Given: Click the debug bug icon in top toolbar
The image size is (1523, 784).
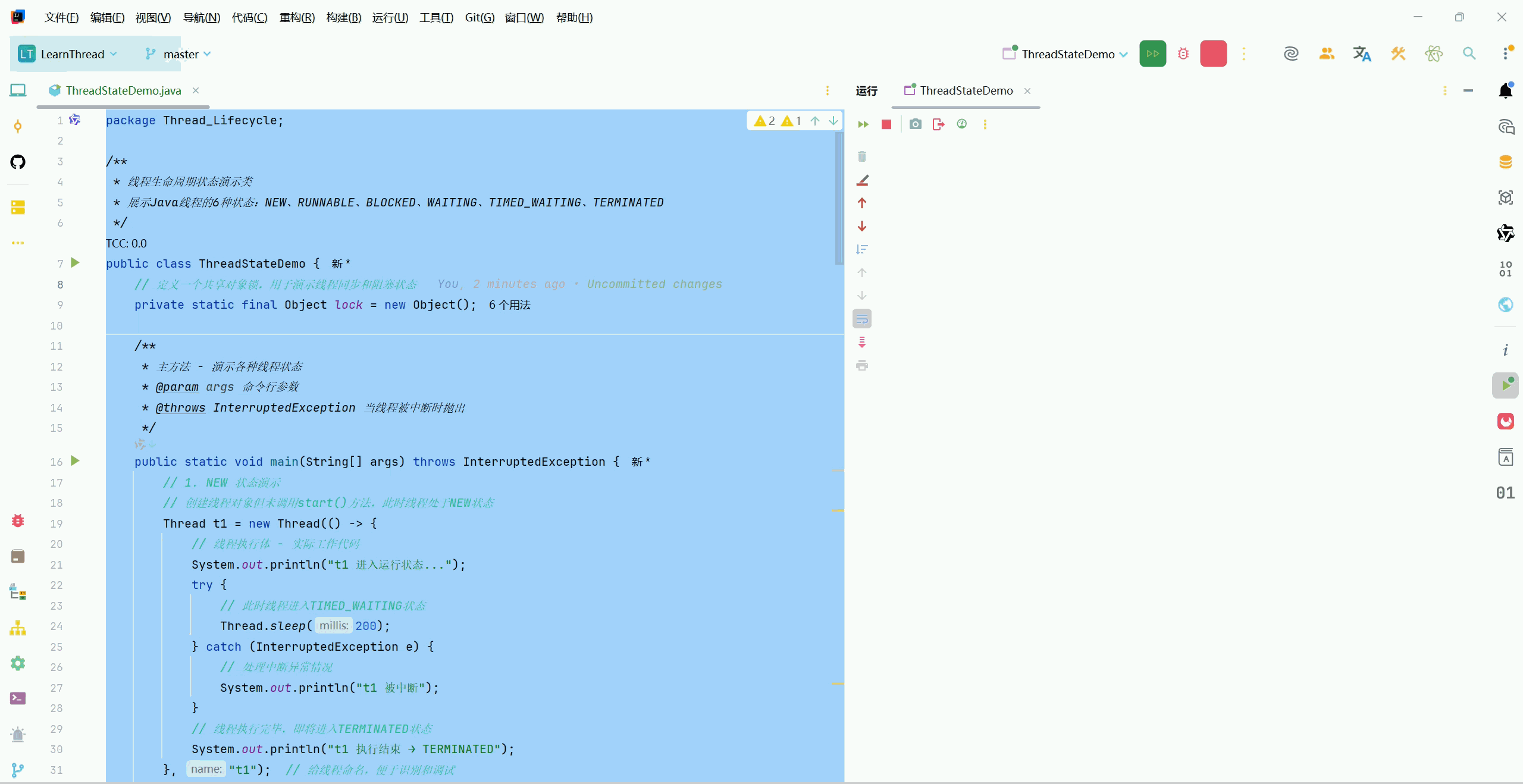Looking at the screenshot, I should [1183, 54].
